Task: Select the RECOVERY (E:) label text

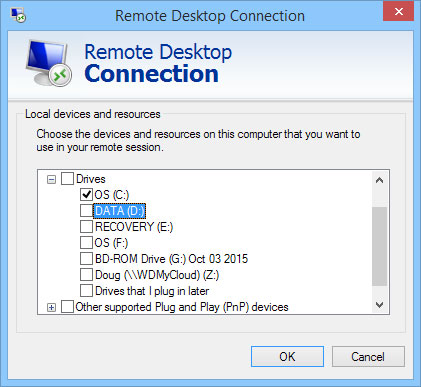Action: (134, 227)
